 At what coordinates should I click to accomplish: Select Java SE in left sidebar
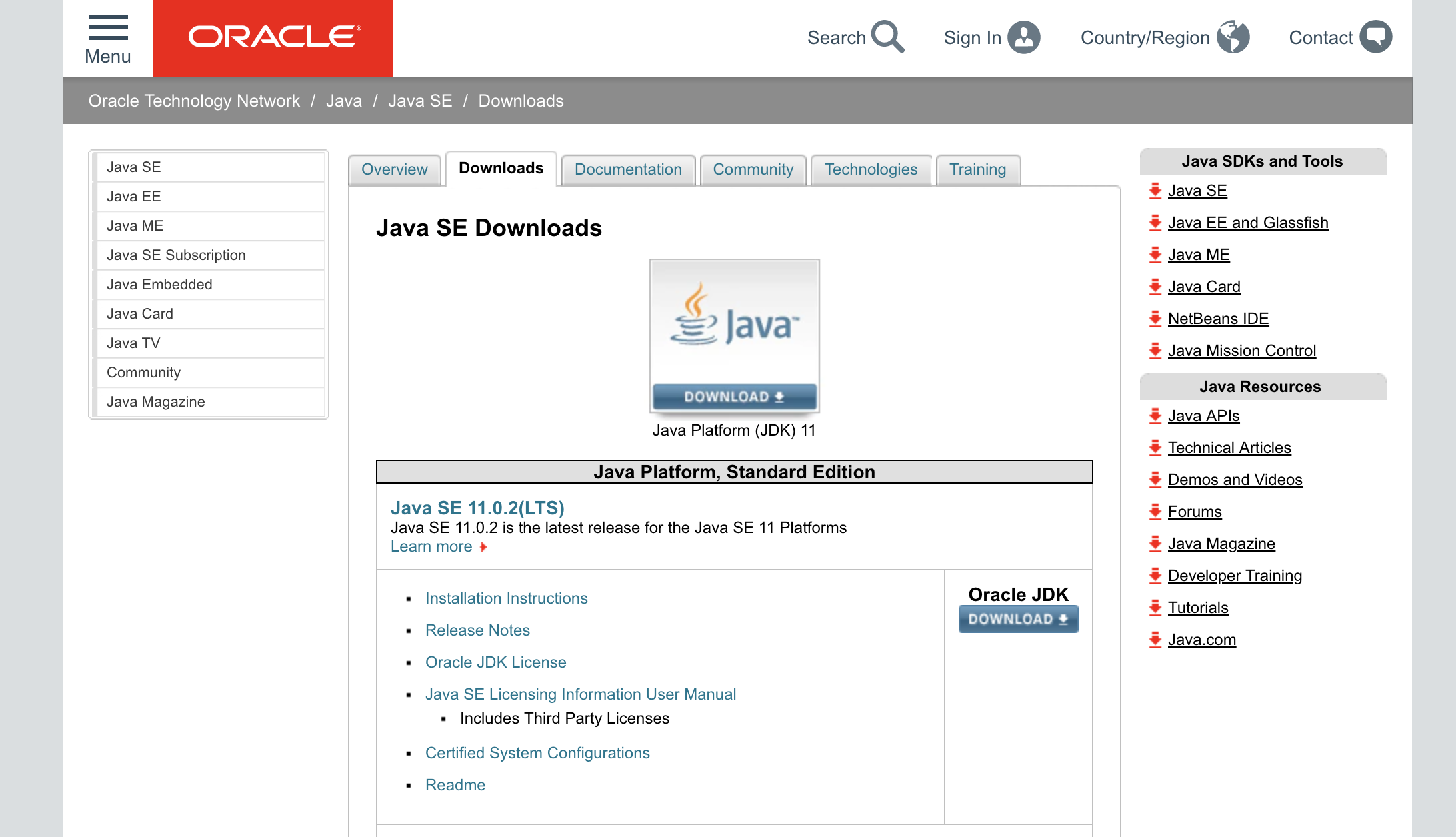[210, 167]
